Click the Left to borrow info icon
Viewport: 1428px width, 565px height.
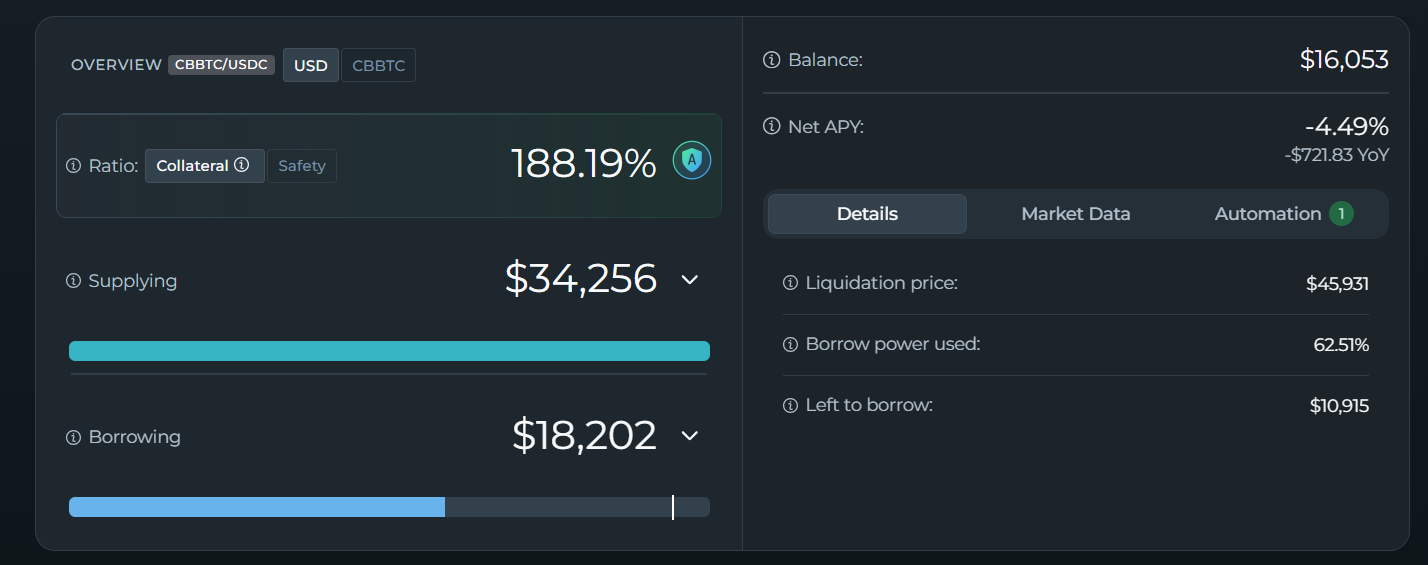pyautogui.click(x=790, y=405)
